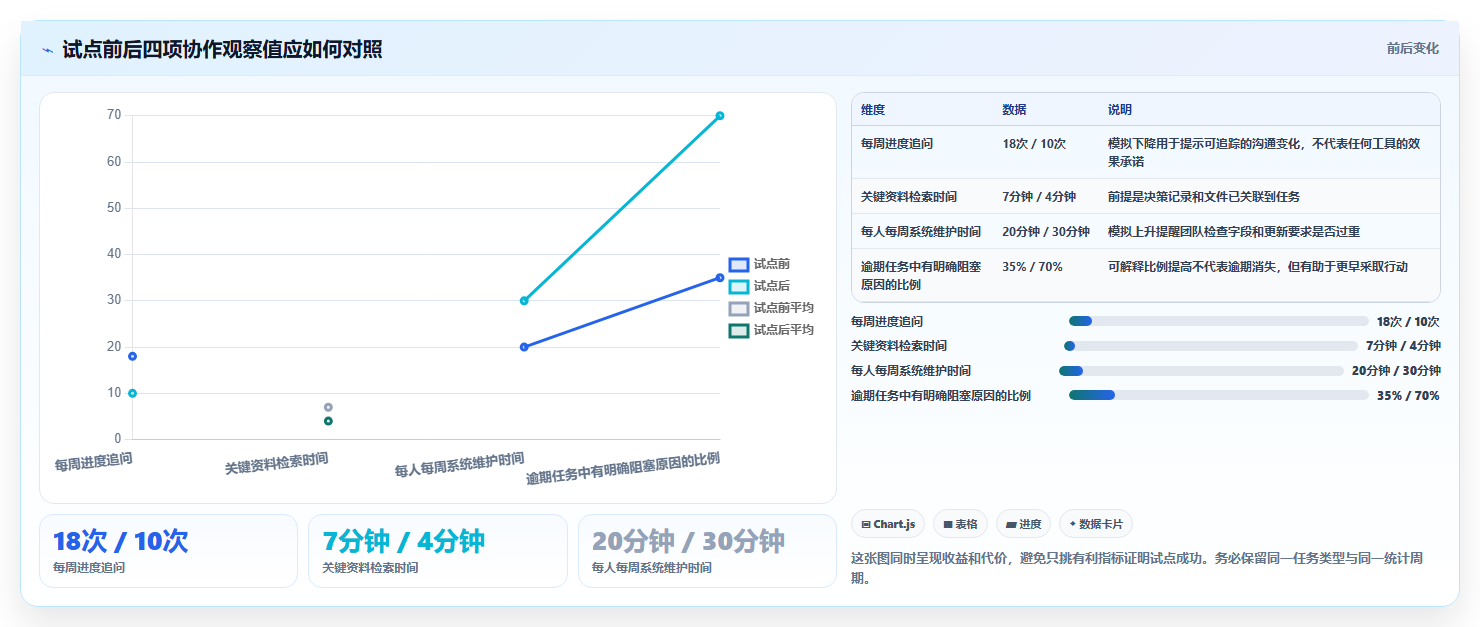Click the title 试点前后四项协作观察值应如何对照
This screenshot has height=627, width=1480.
222,50
